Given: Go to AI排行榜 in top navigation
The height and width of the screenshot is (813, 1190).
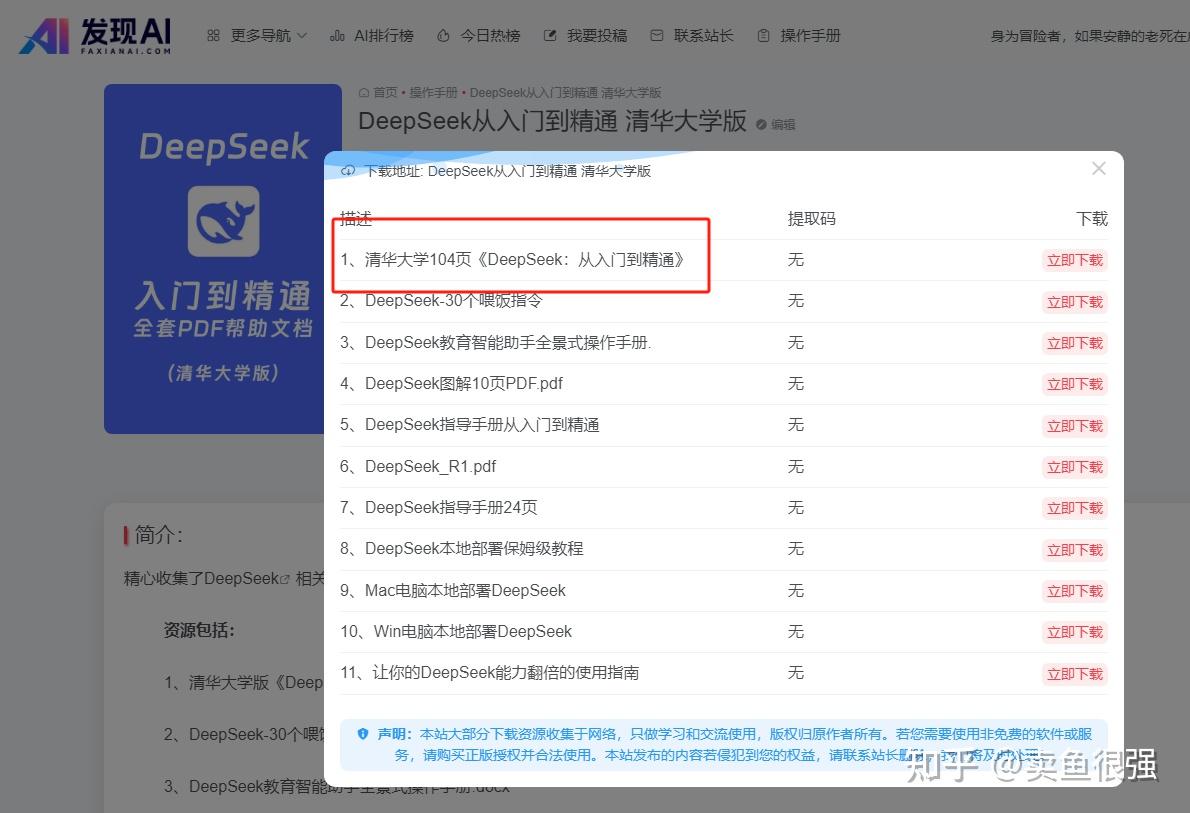Looking at the screenshot, I should tap(372, 36).
